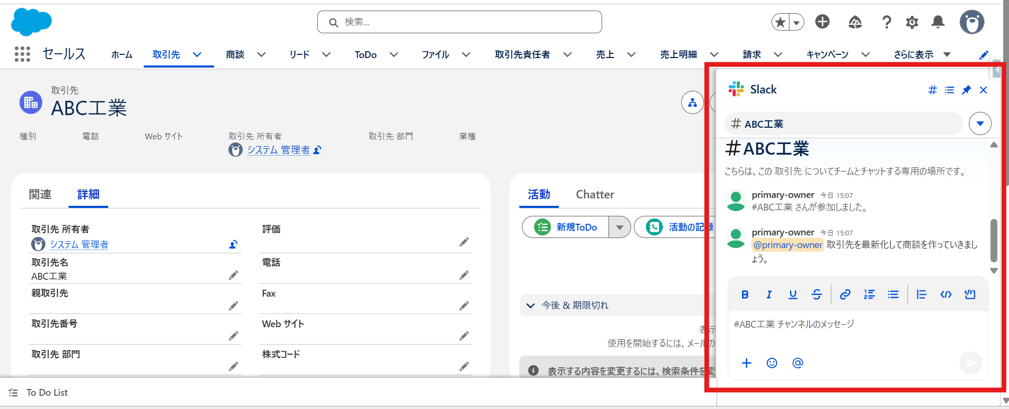Apply blockquote formatting in Slack composer

pos(921,295)
